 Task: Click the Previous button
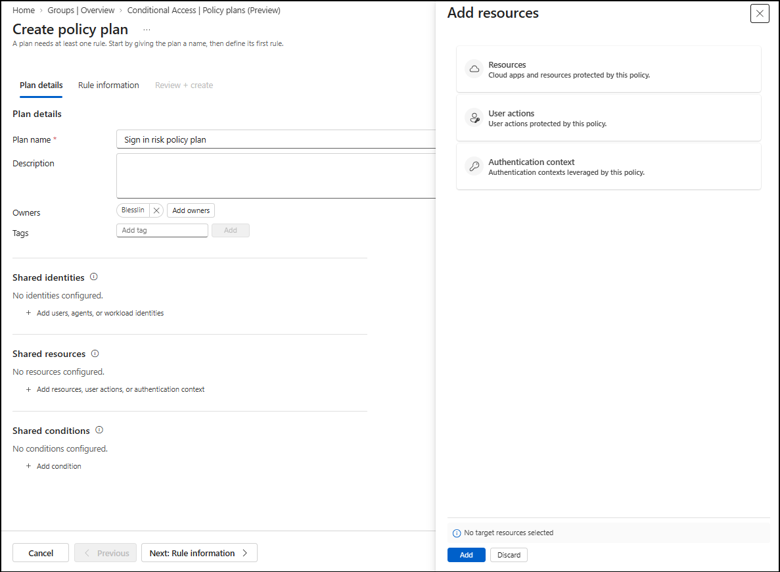click(x=105, y=553)
